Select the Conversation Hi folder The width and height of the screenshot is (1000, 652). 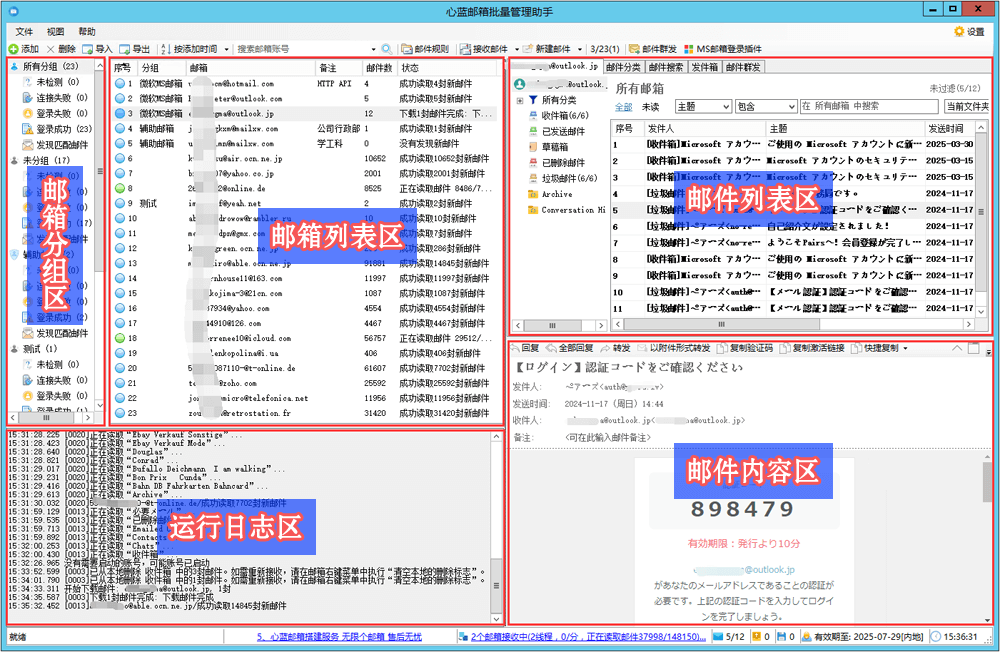click(x=566, y=210)
